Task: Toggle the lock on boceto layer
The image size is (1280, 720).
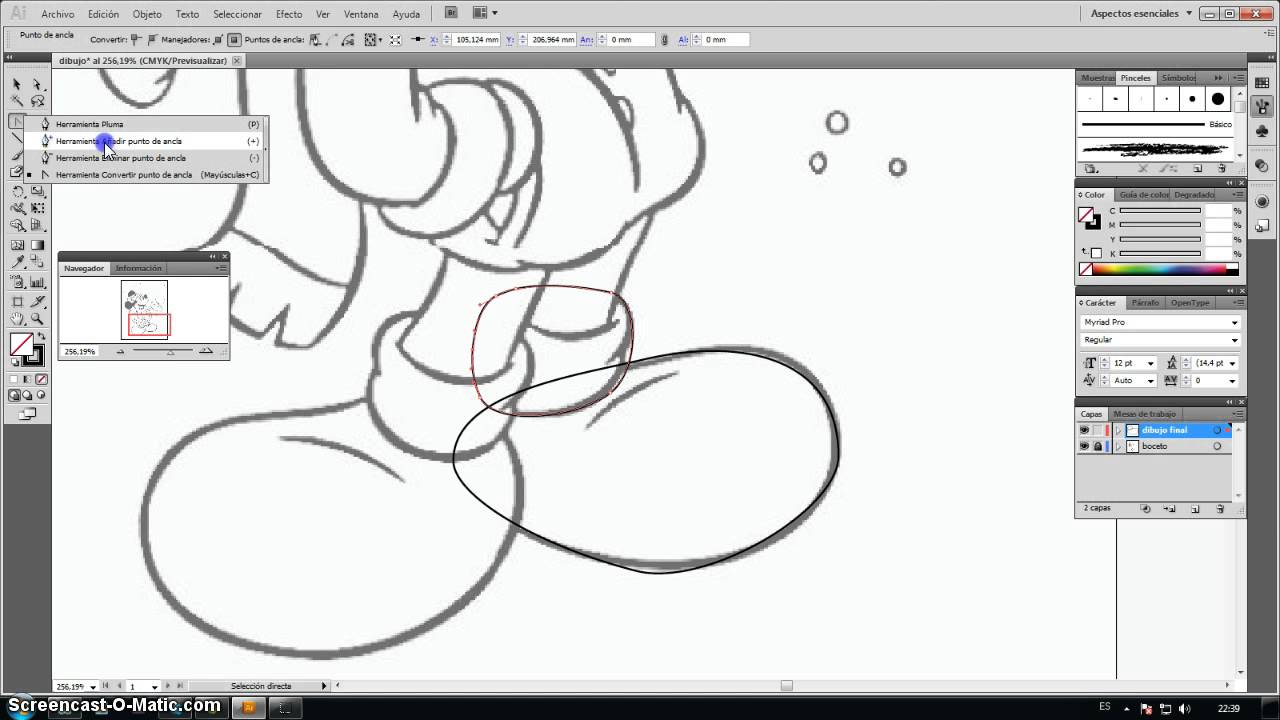Action: point(1097,446)
